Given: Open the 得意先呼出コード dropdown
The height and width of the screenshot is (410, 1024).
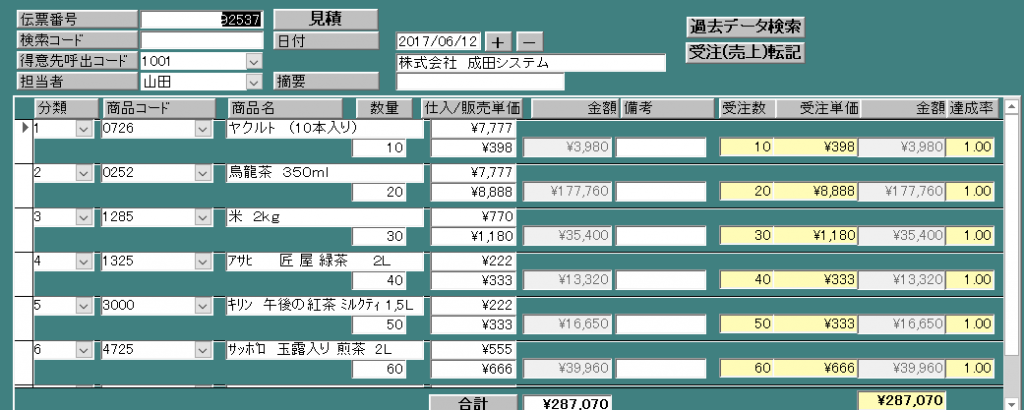Looking at the screenshot, I should [253, 61].
